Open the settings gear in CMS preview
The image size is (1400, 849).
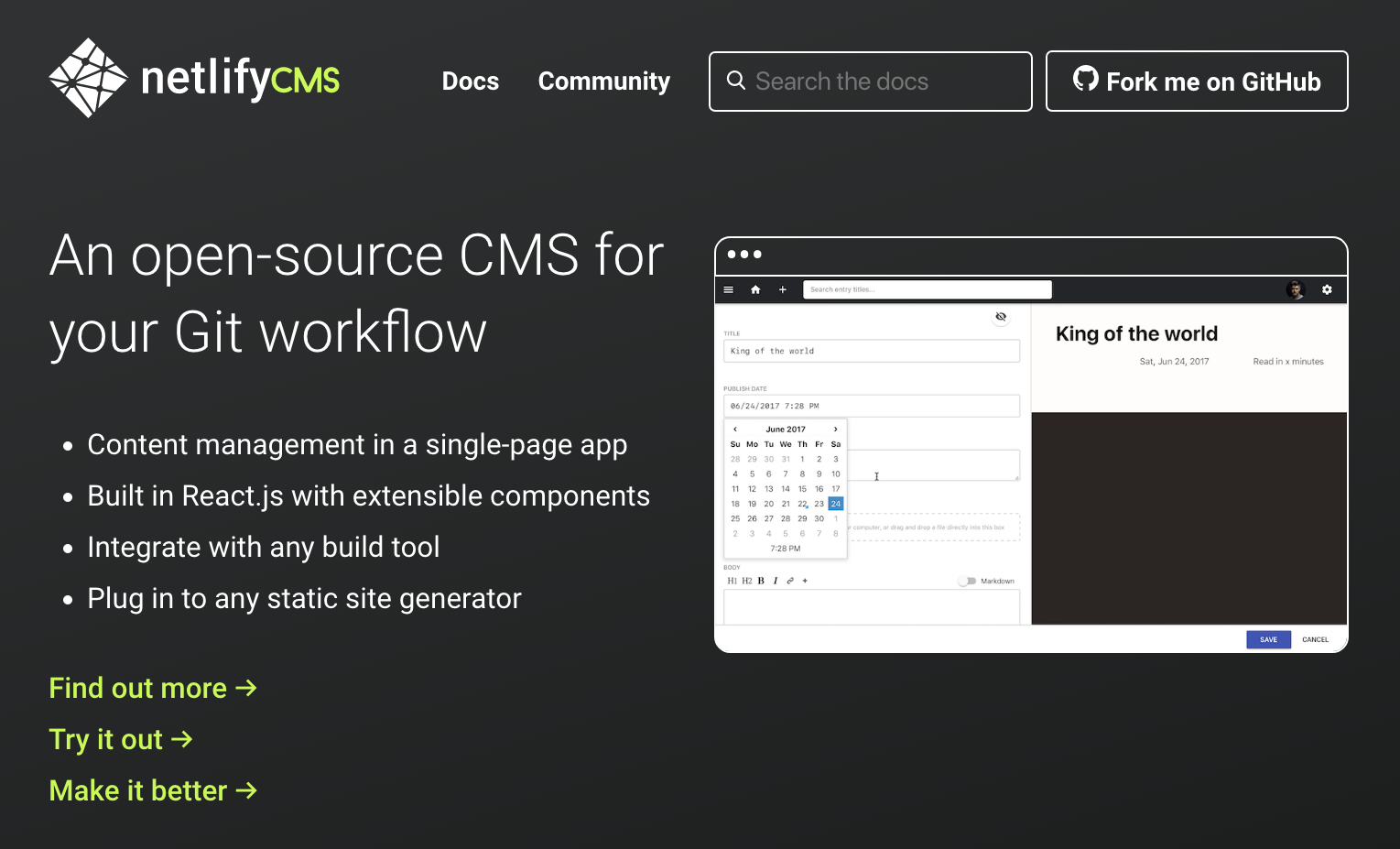coord(1327,289)
